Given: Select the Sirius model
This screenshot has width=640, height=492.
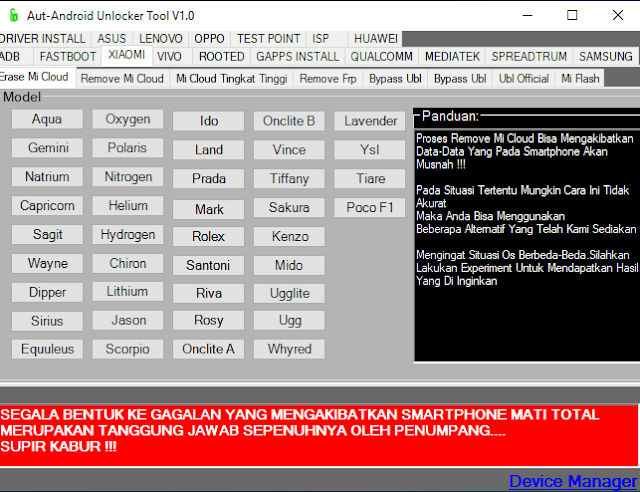Looking at the screenshot, I should [47, 321].
